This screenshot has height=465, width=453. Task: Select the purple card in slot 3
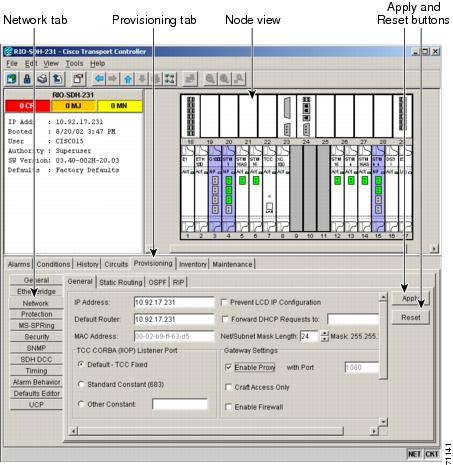coord(215,188)
